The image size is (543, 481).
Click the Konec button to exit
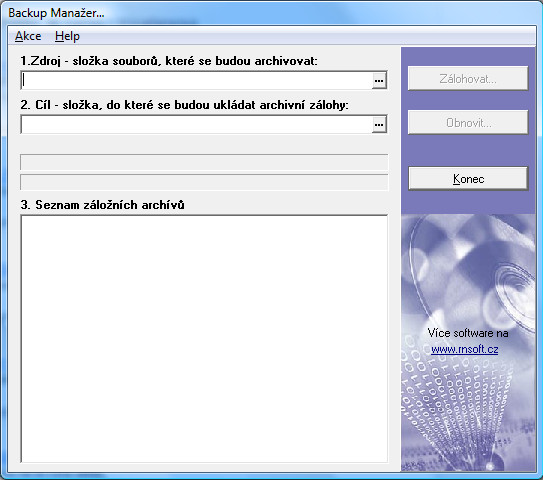(x=468, y=179)
